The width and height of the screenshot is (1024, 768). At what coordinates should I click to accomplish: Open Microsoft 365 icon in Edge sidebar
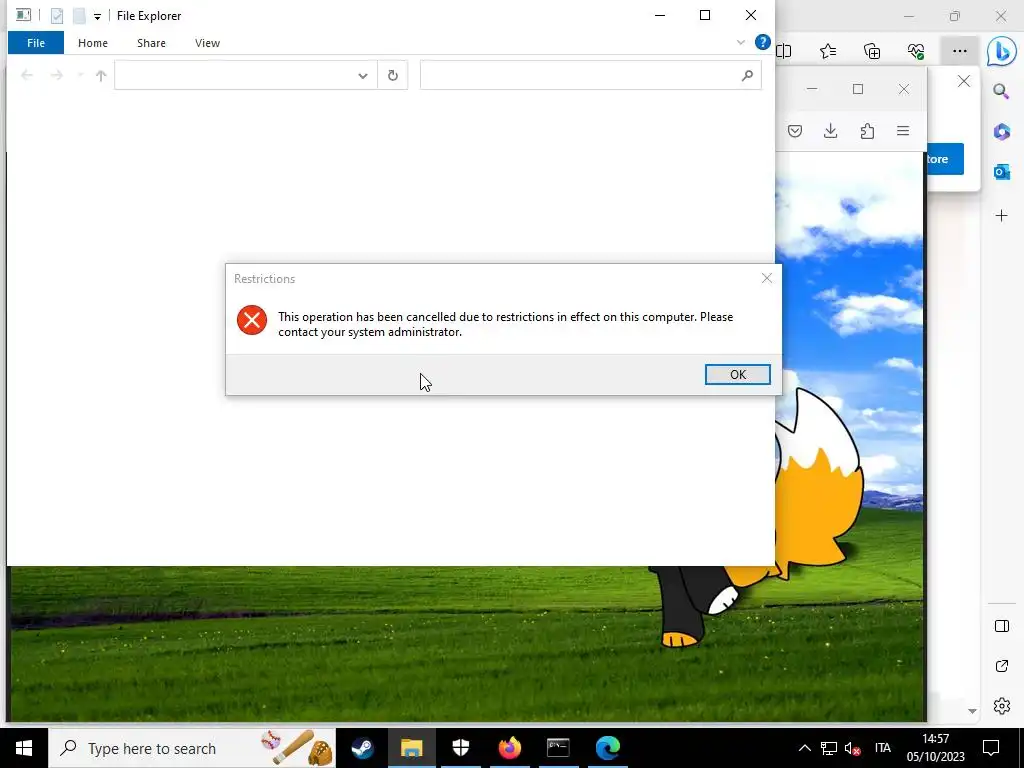pyautogui.click(x=1001, y=131)
